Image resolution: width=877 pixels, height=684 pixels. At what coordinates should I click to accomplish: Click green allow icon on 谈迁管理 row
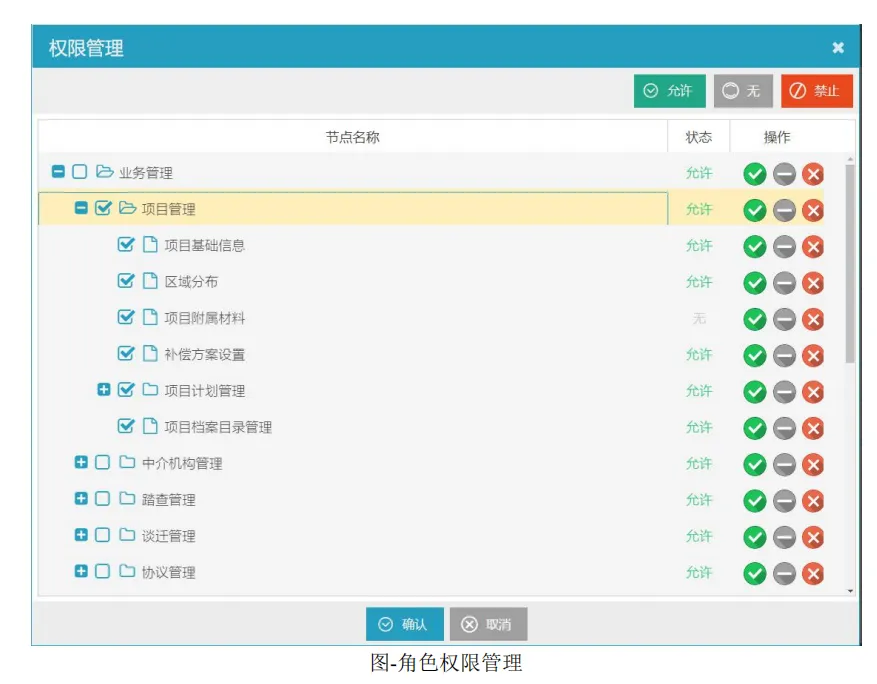(757, 536)
